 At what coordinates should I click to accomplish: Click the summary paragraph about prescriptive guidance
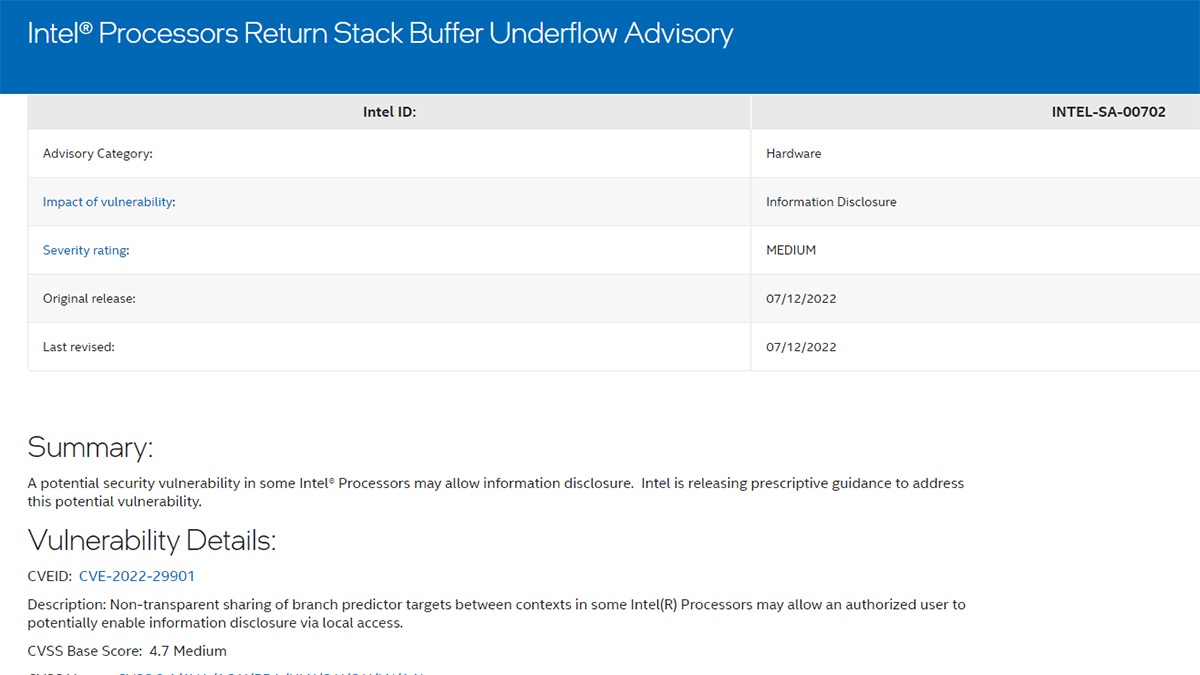tap(495, 492)
